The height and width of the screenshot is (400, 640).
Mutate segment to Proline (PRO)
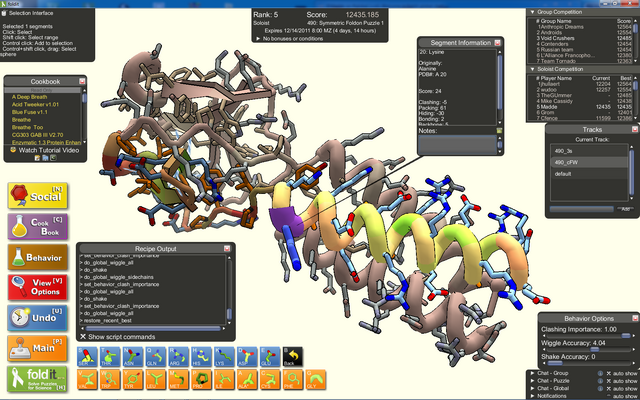click(201, 379)
